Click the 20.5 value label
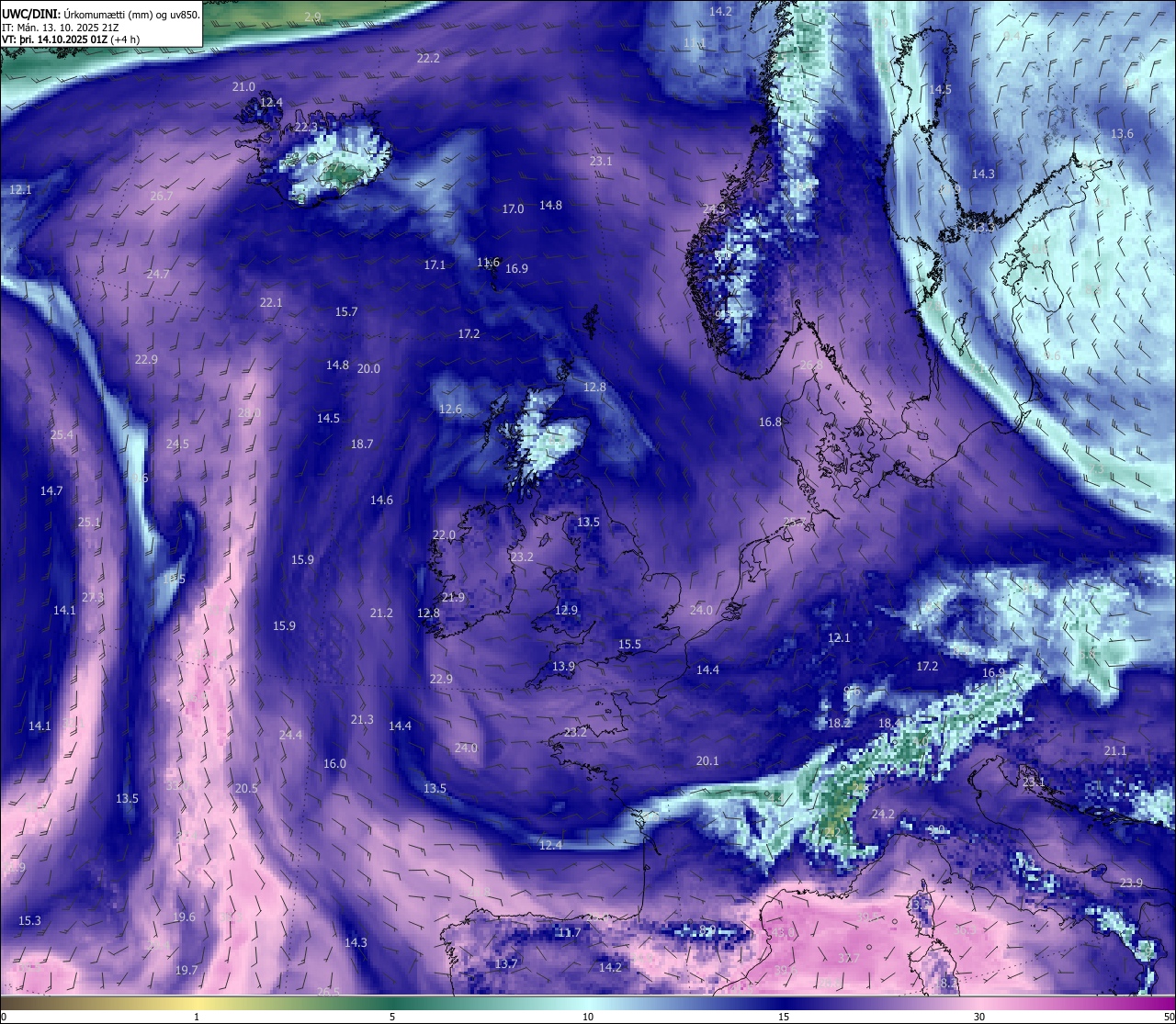1176x1024 pixels. point(246,789)
